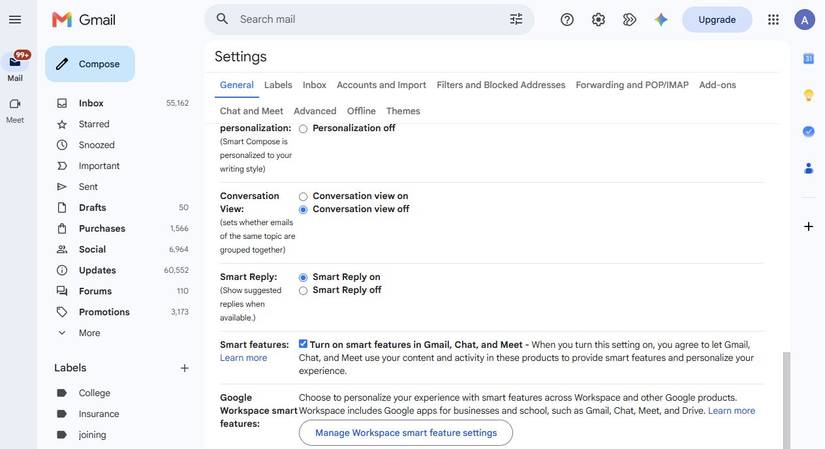Screen dimensions: 825x449
Task: Open the main menu hamburger icon
Action: click(x=15, y=19)
